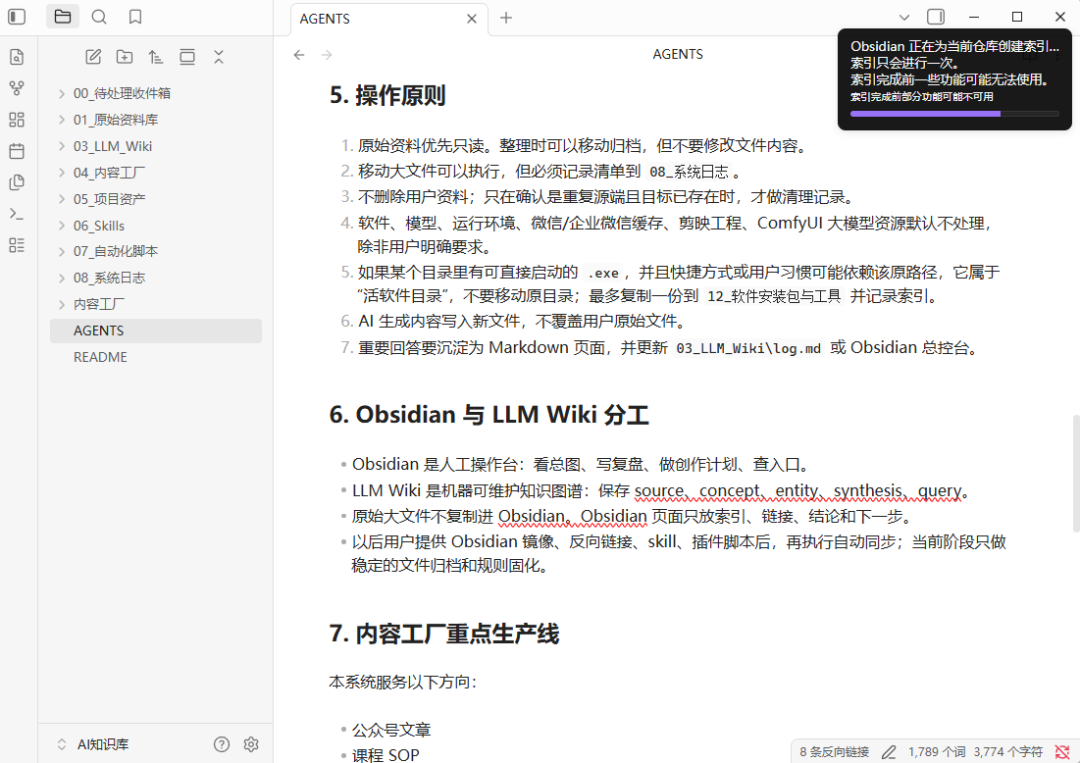1080x763 pixels.
Task: Open the bookmarks icon
Action: pyautogui.click(x=135, y=17)
